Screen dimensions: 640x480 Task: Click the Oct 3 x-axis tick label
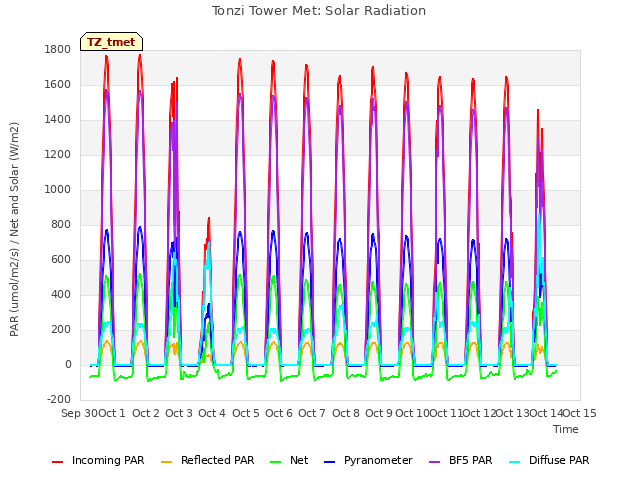click(x=179, y=413)
